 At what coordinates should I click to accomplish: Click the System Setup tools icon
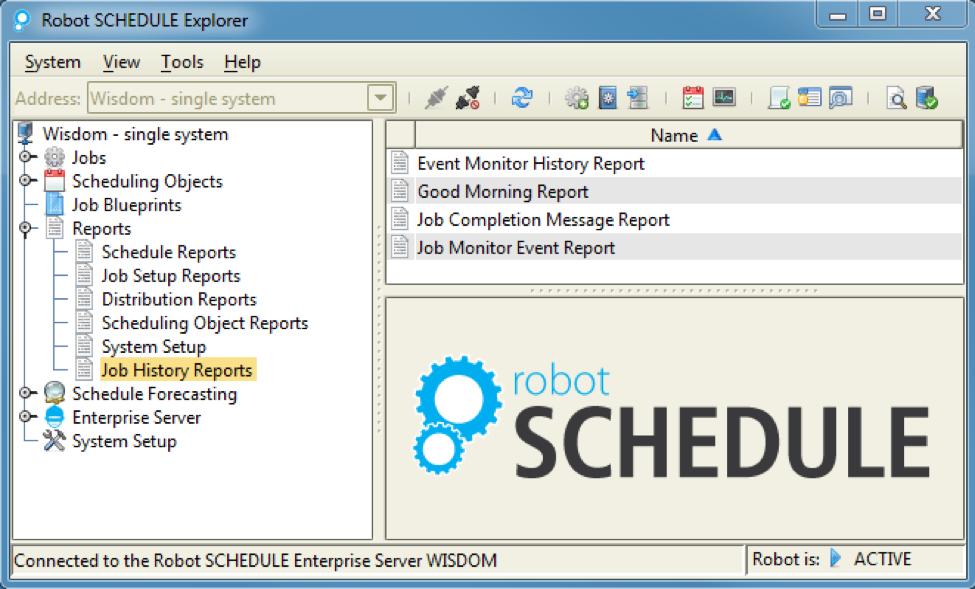tap(54, 441)
